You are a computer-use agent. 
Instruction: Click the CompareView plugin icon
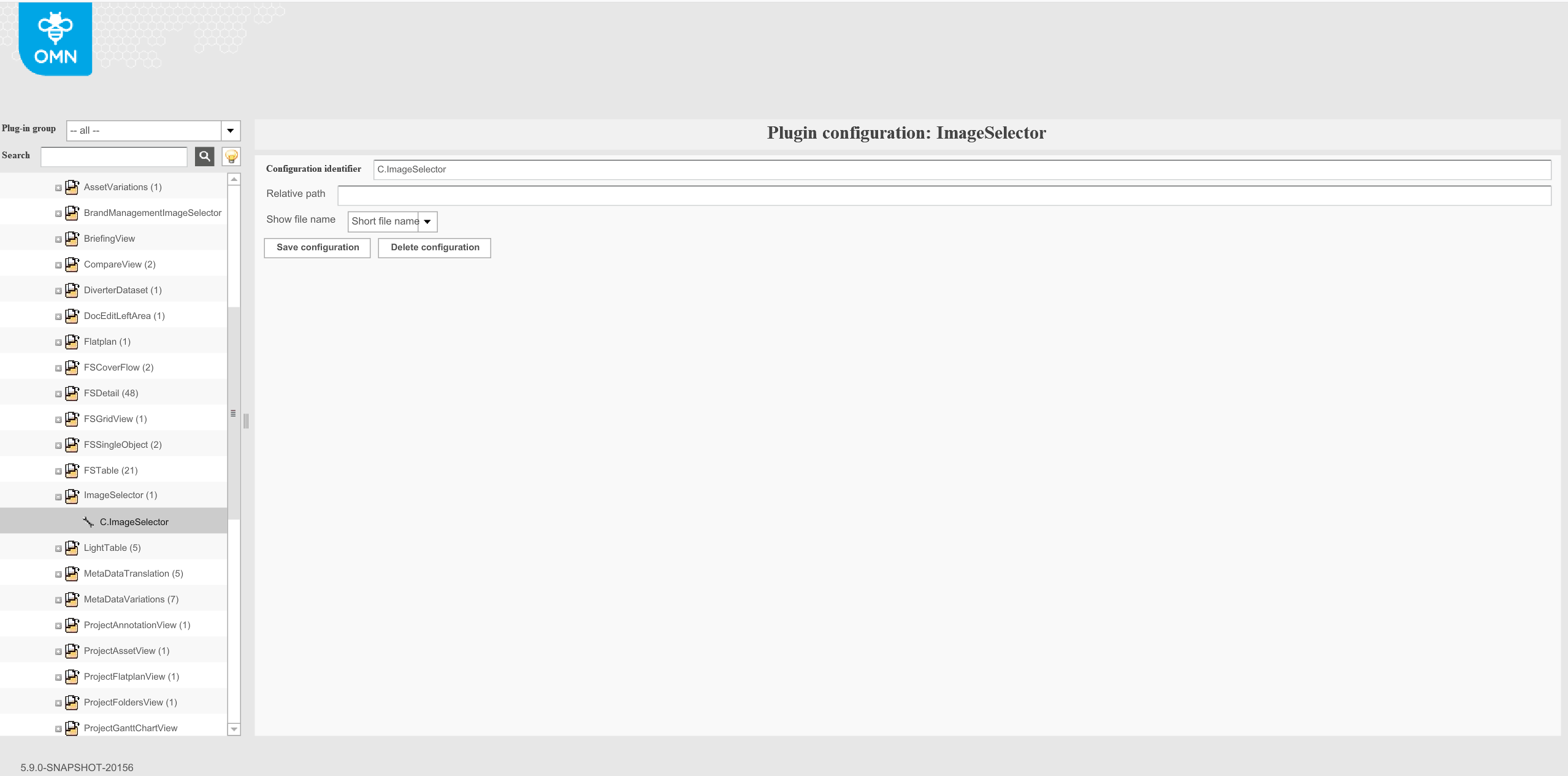pos(72,264)
